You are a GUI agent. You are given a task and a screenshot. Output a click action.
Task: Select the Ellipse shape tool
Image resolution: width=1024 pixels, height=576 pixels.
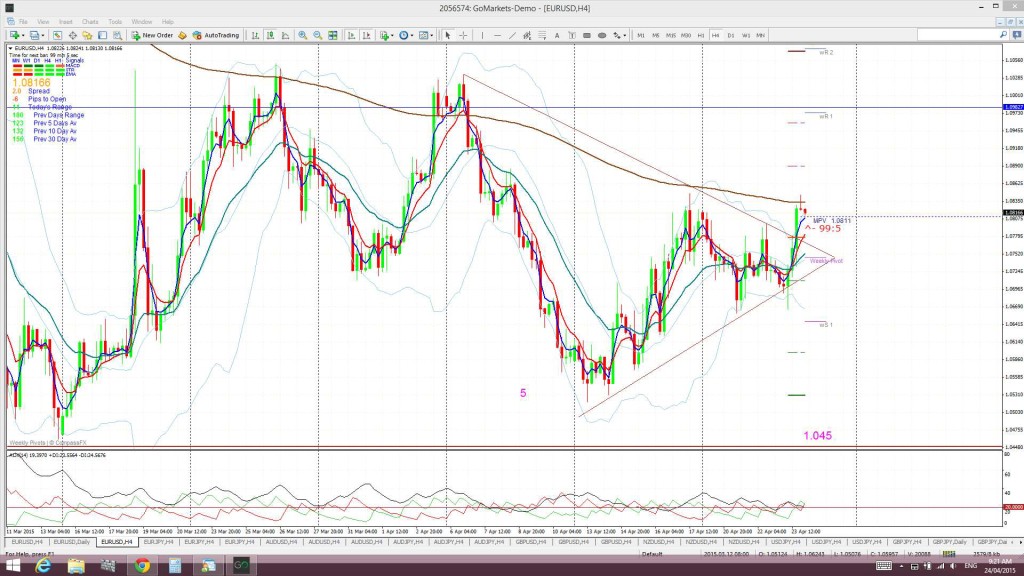click(602, 35)
